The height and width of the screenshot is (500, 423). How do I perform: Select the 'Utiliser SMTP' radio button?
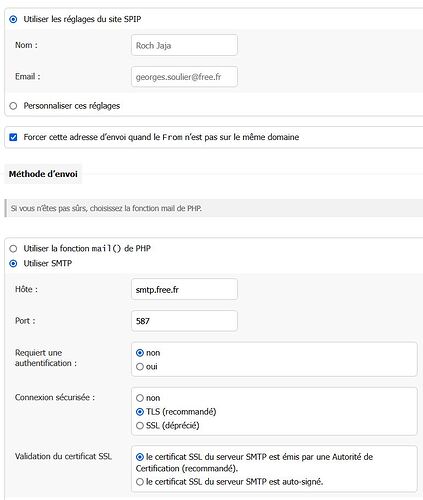pos(13,264)
